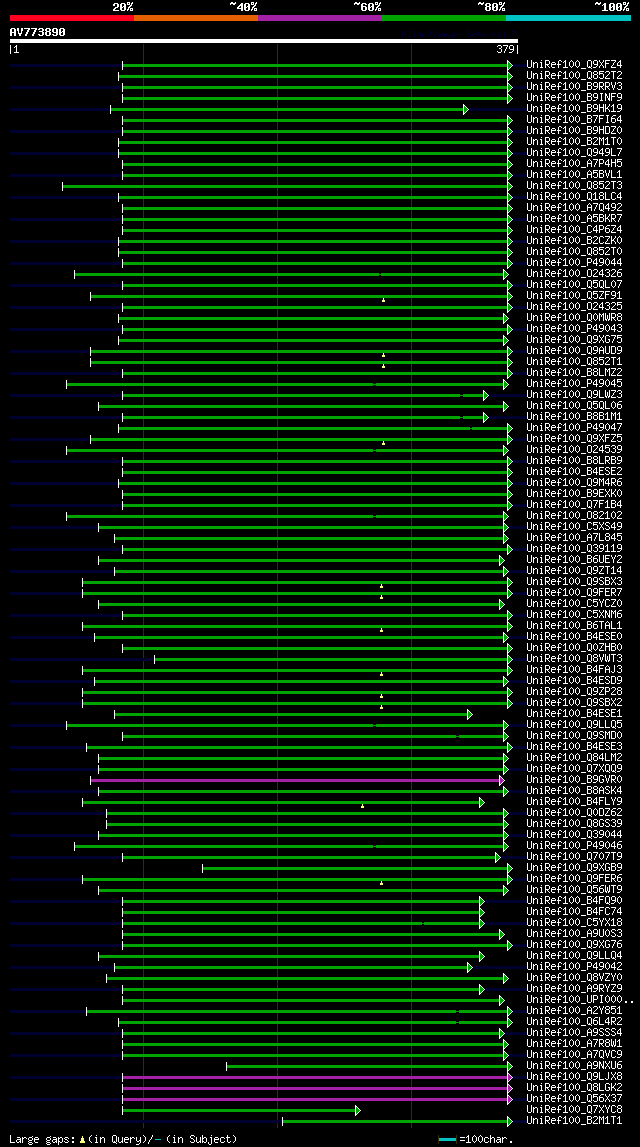Open the UniRef100_Q56X37 label
This screenshot has width=640, height=1147.
pos(574,1099)
